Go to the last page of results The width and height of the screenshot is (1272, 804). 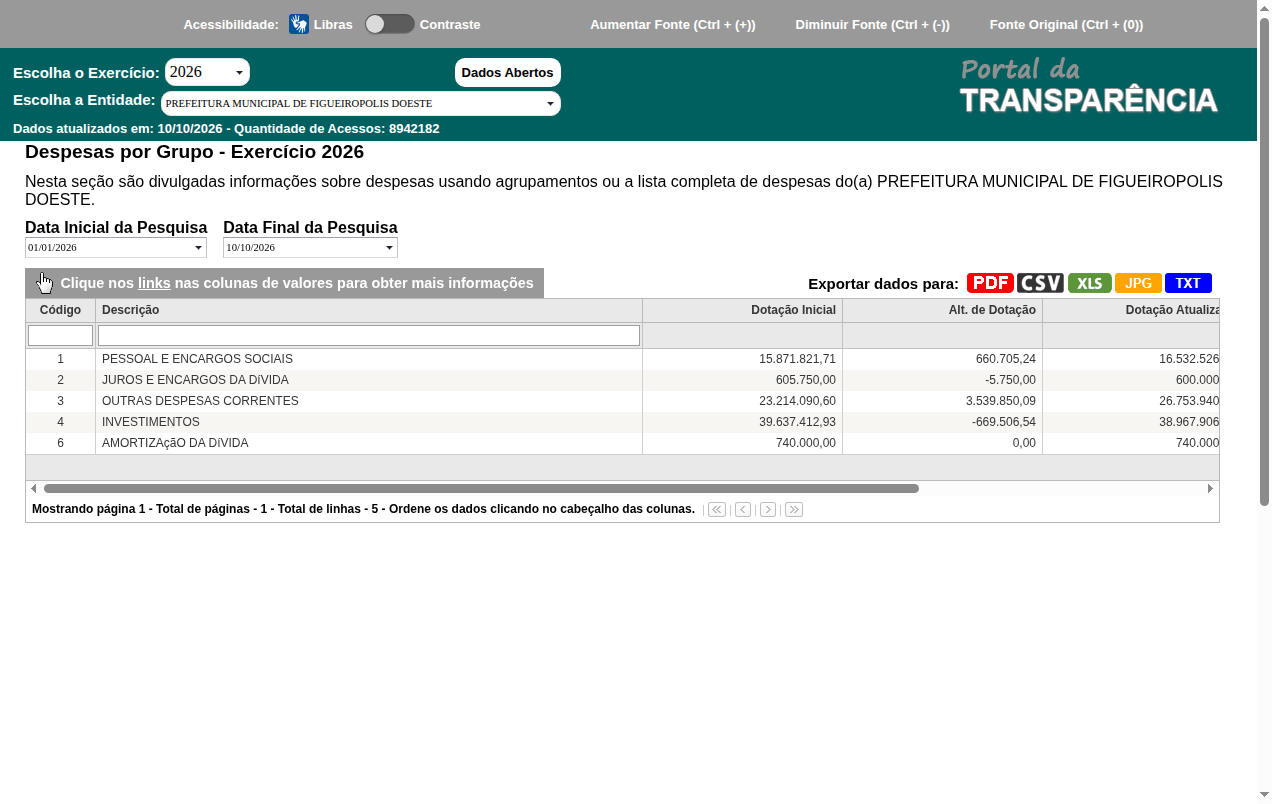(x=794, y=510)
